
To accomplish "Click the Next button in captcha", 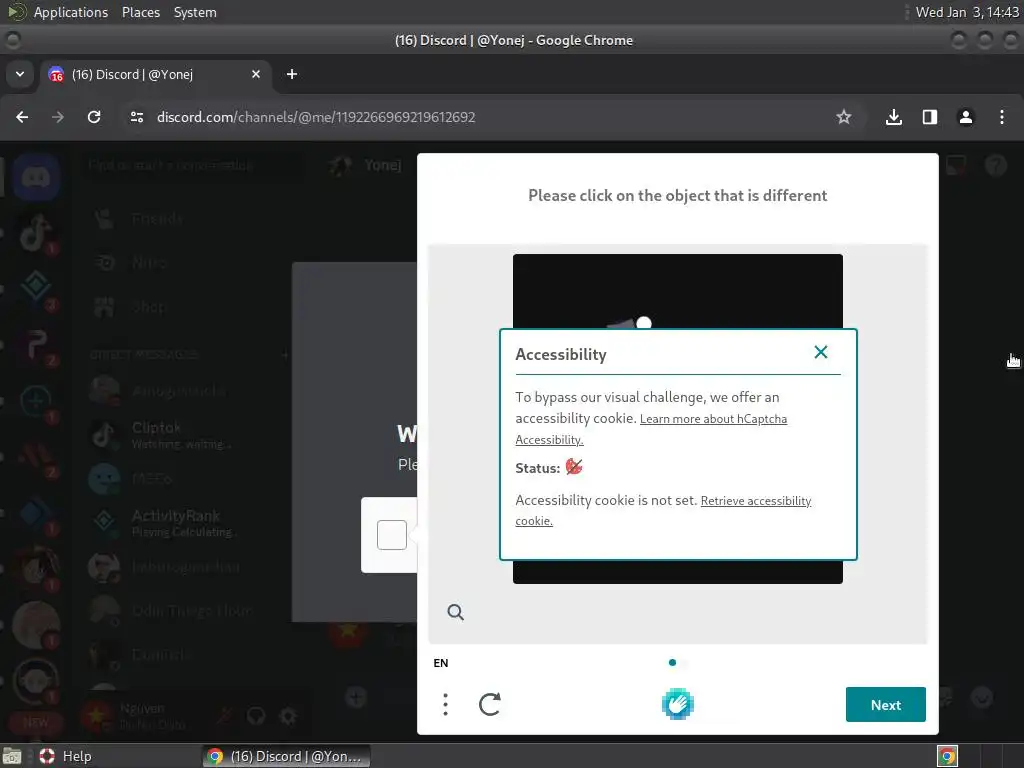I will click(885, 705).
